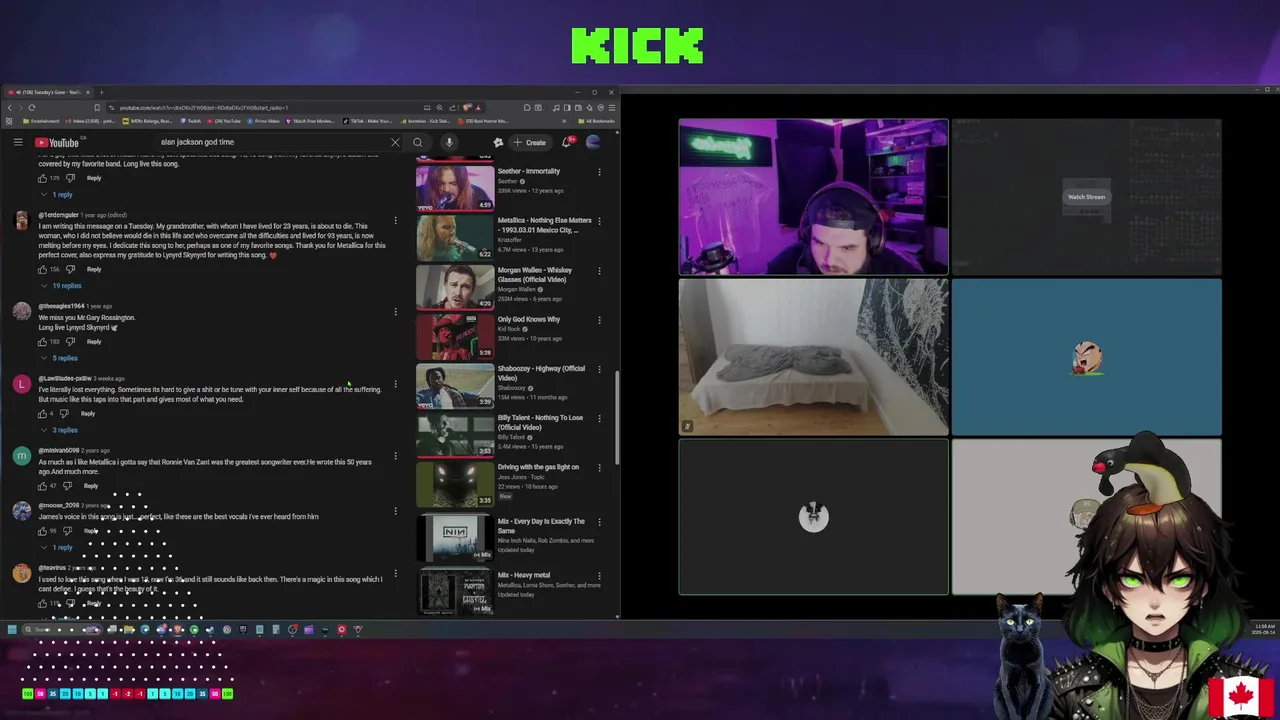Viewport: 1280px width, 720px height.
Task: Like the @minivan6098 comment
Action: click(x=42, y=486)
